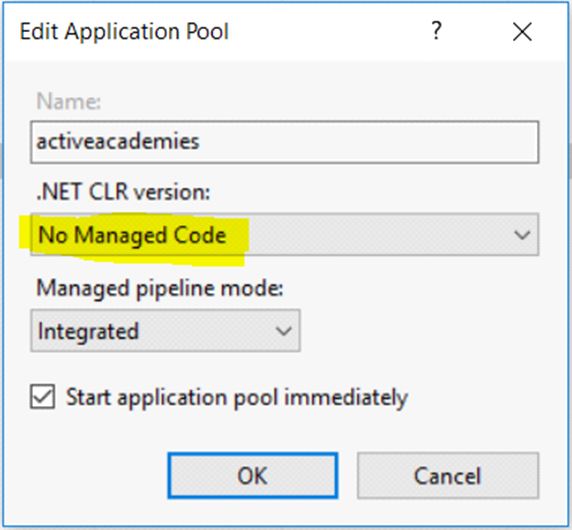The width and height of the screenshot is (572, 530).
Task: Click the checkmark box beside Start application
Action: [x=43, y=396]
